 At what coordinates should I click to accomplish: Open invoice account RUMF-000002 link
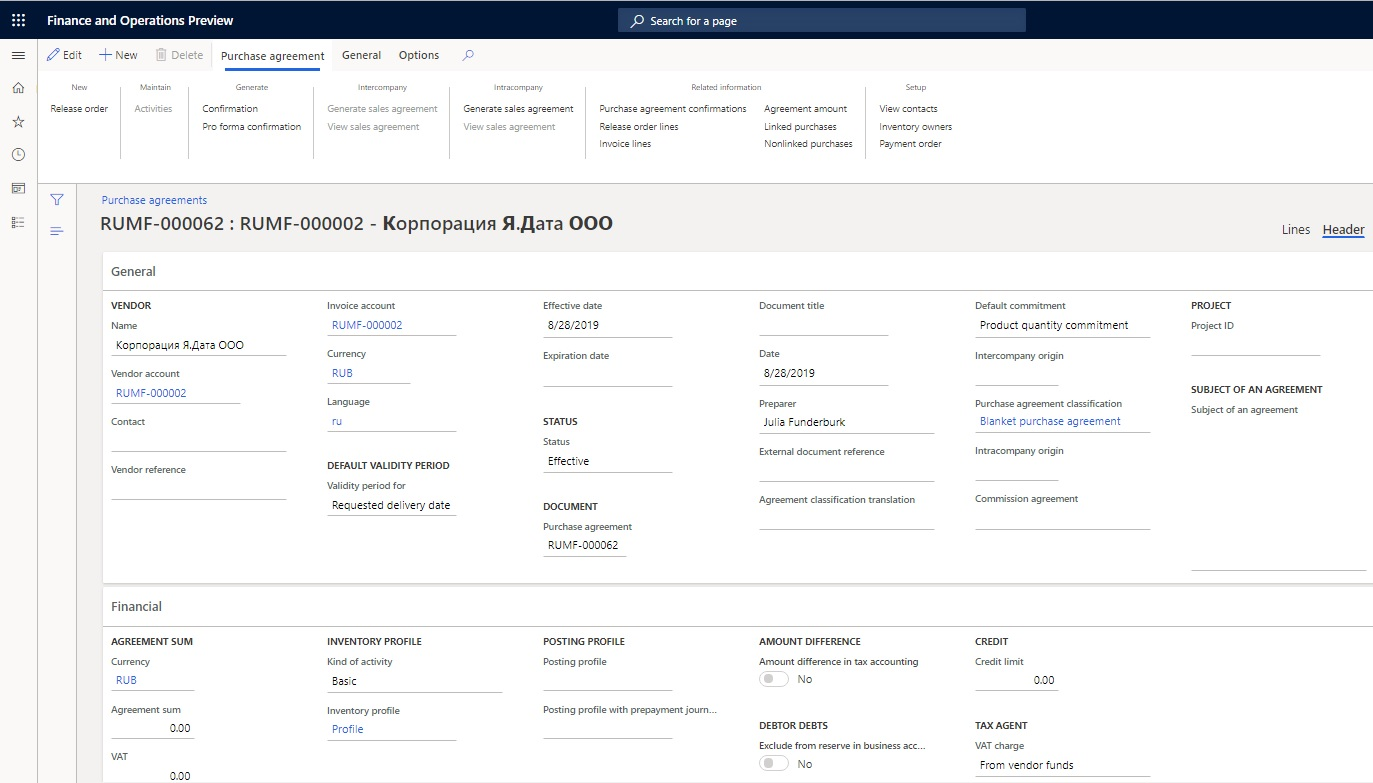[367, 325]
